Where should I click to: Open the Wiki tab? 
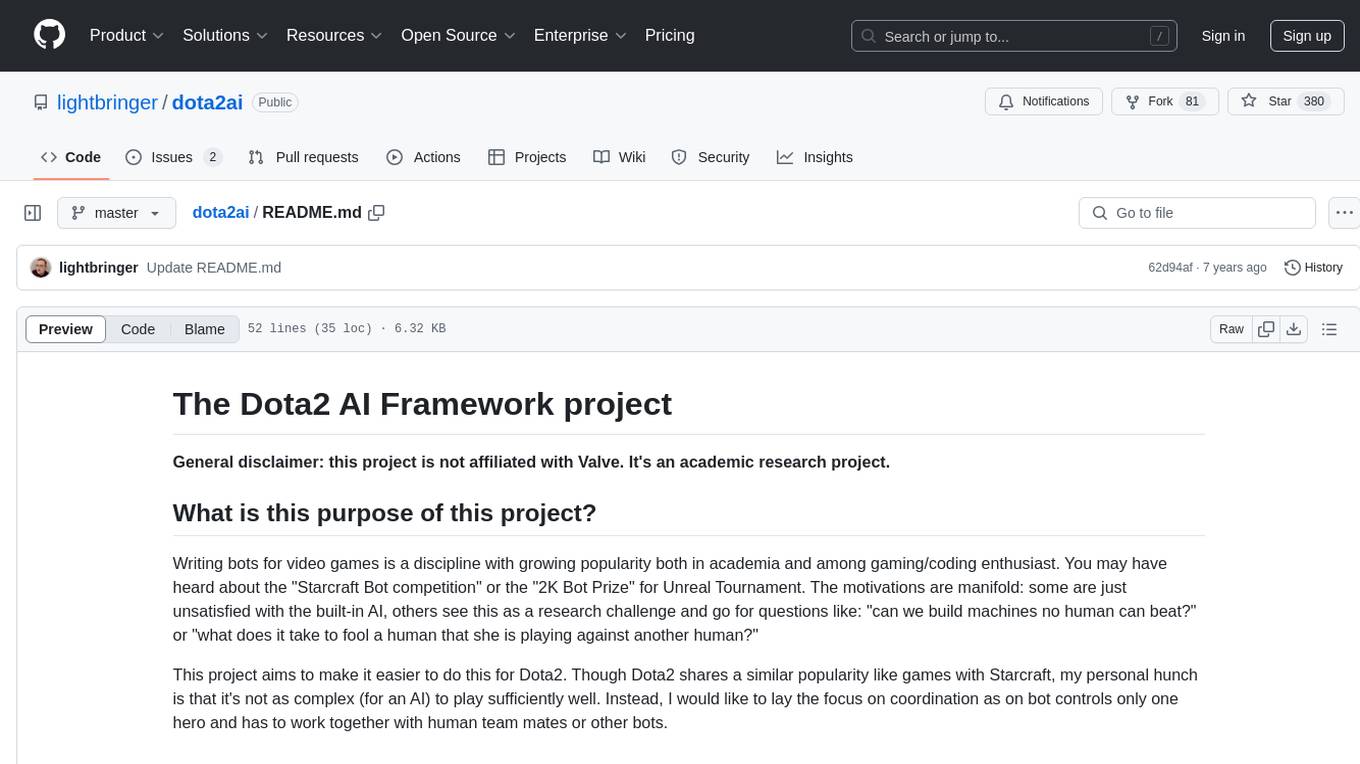tap(619, 157)
